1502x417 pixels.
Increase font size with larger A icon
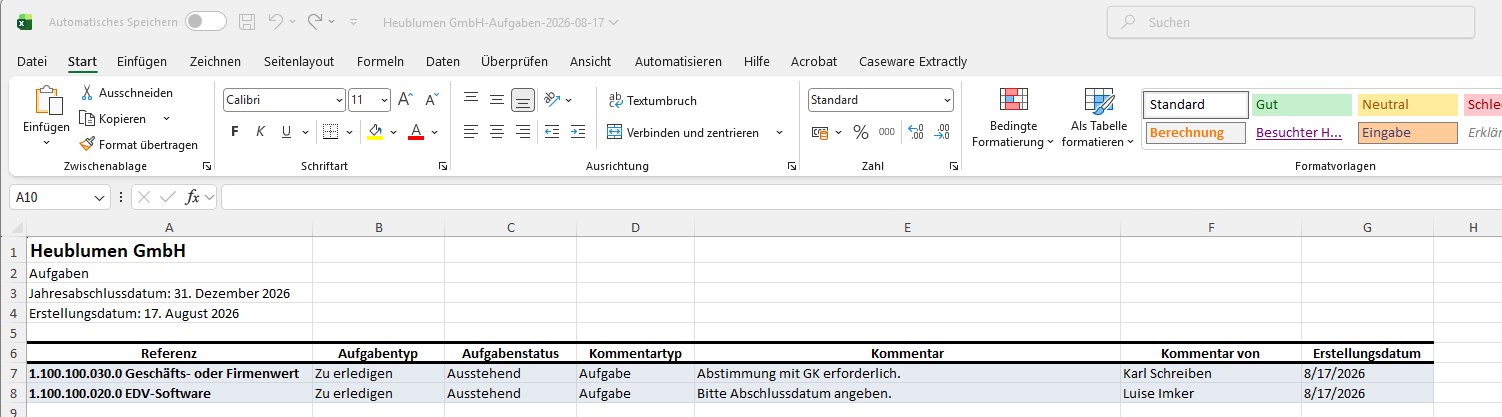coord(405,100)
